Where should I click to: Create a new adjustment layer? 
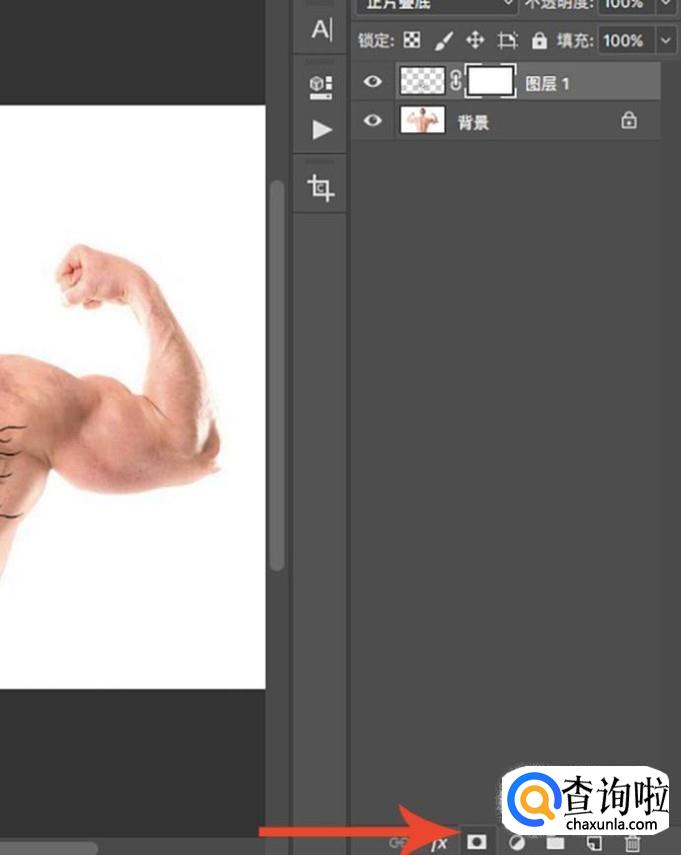tap(517, 844)
